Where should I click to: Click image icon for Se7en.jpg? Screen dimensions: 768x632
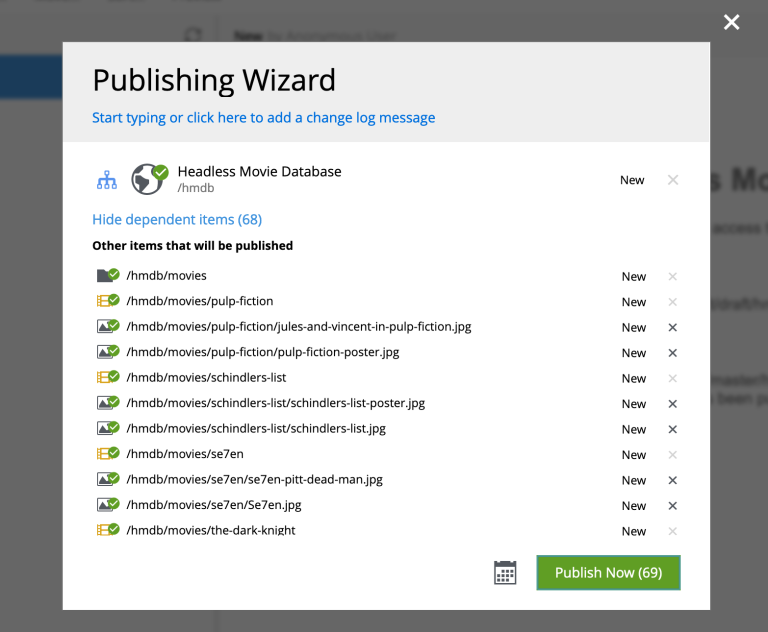(x=108, y=505)
